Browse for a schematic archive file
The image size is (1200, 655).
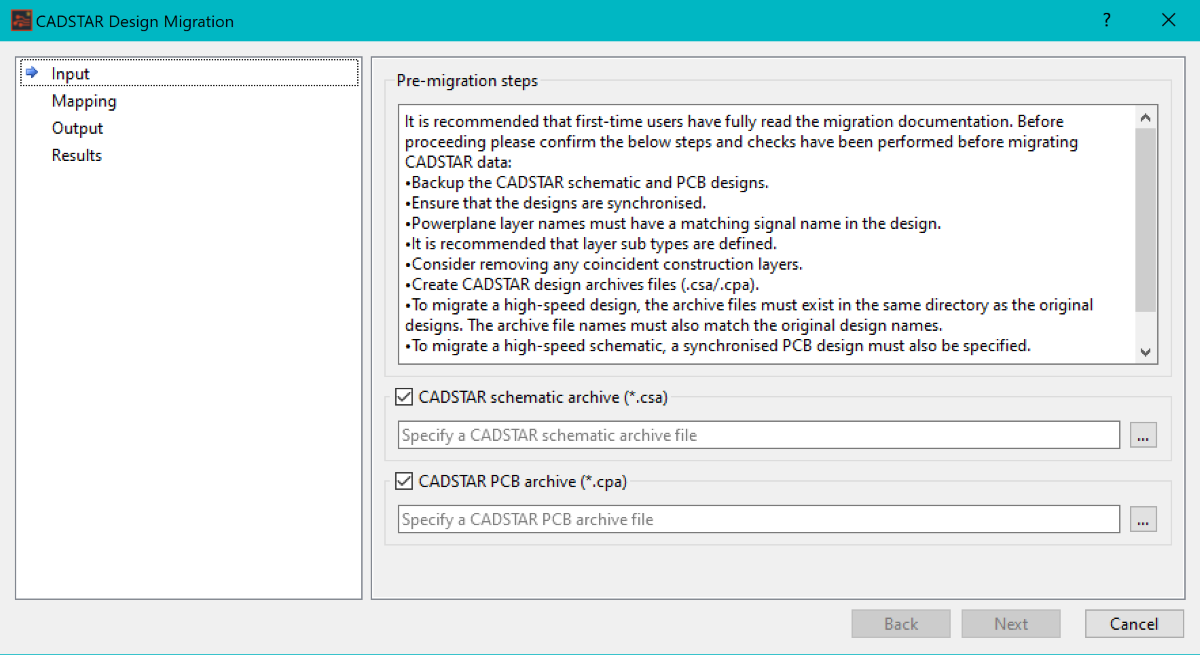(1144, 435)
